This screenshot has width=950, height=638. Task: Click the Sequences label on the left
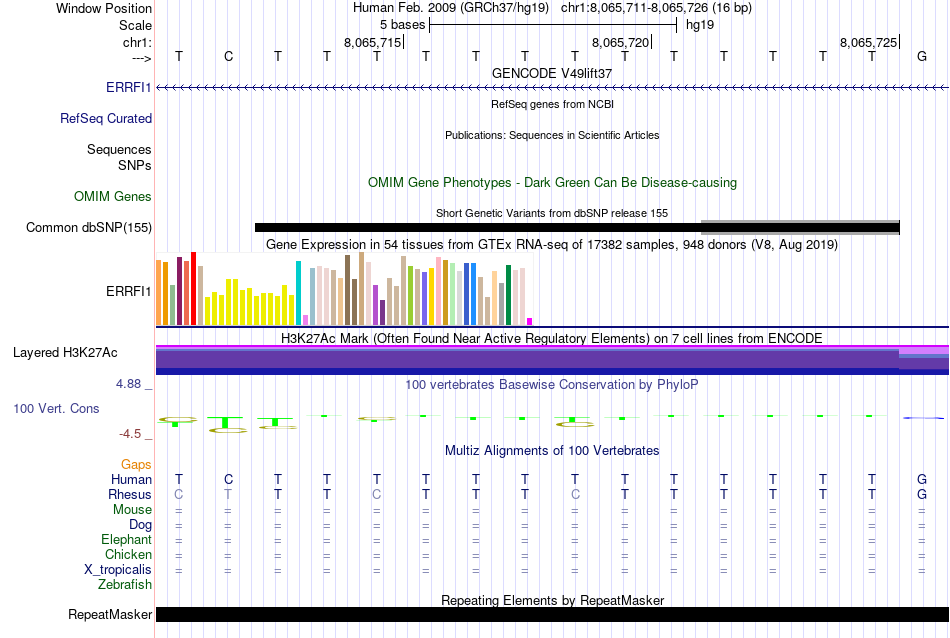tap(119, 149)
